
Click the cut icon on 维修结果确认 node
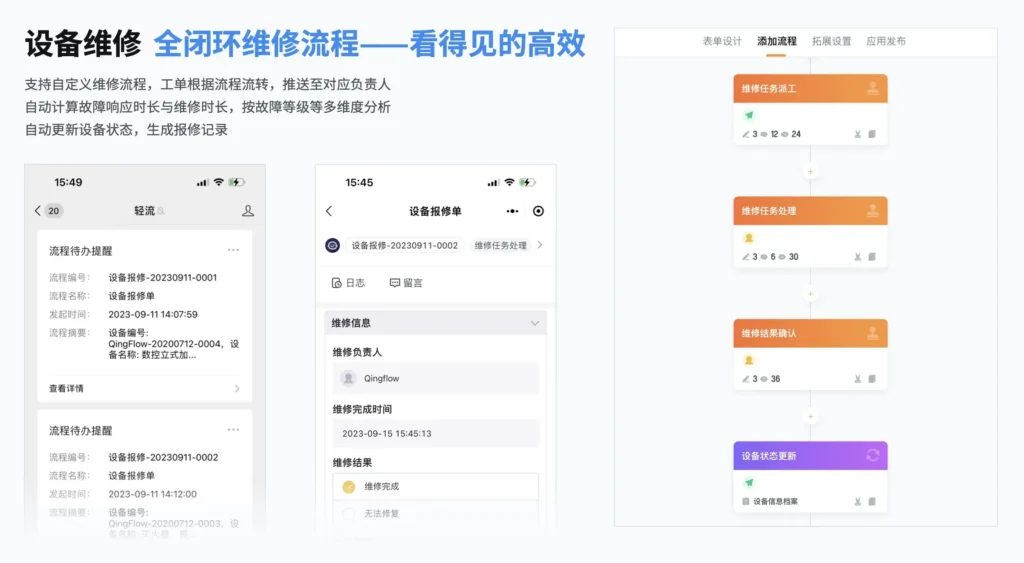coord(857,379)
